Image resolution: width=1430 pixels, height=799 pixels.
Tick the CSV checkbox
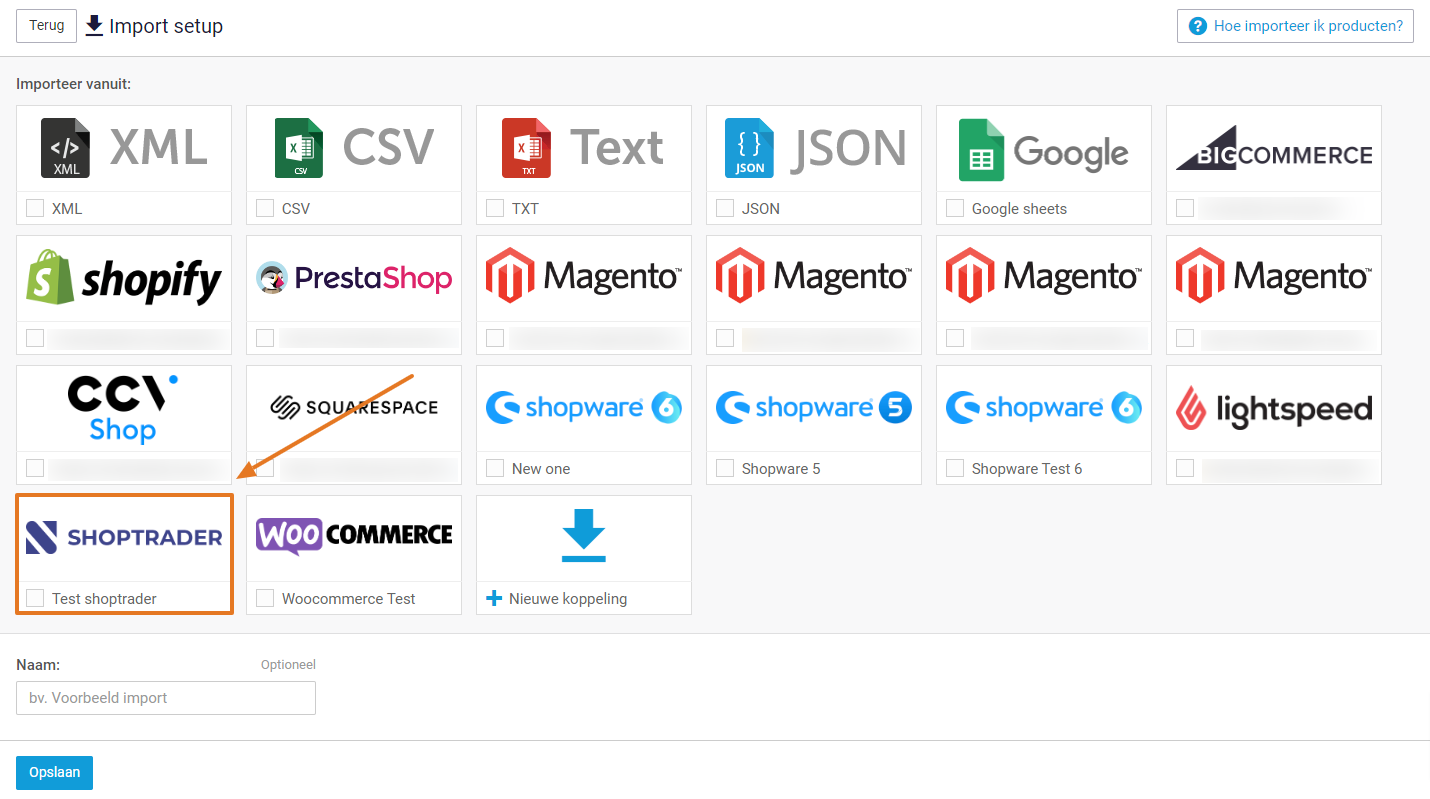(x=265, y=208)
